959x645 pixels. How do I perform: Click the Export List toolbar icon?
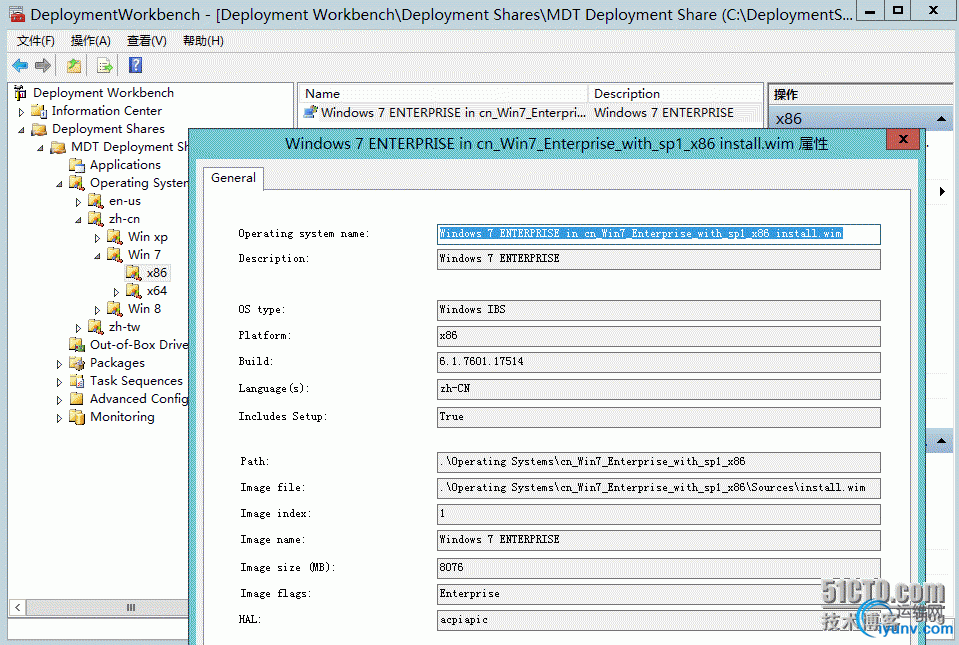tap(103, 66)
